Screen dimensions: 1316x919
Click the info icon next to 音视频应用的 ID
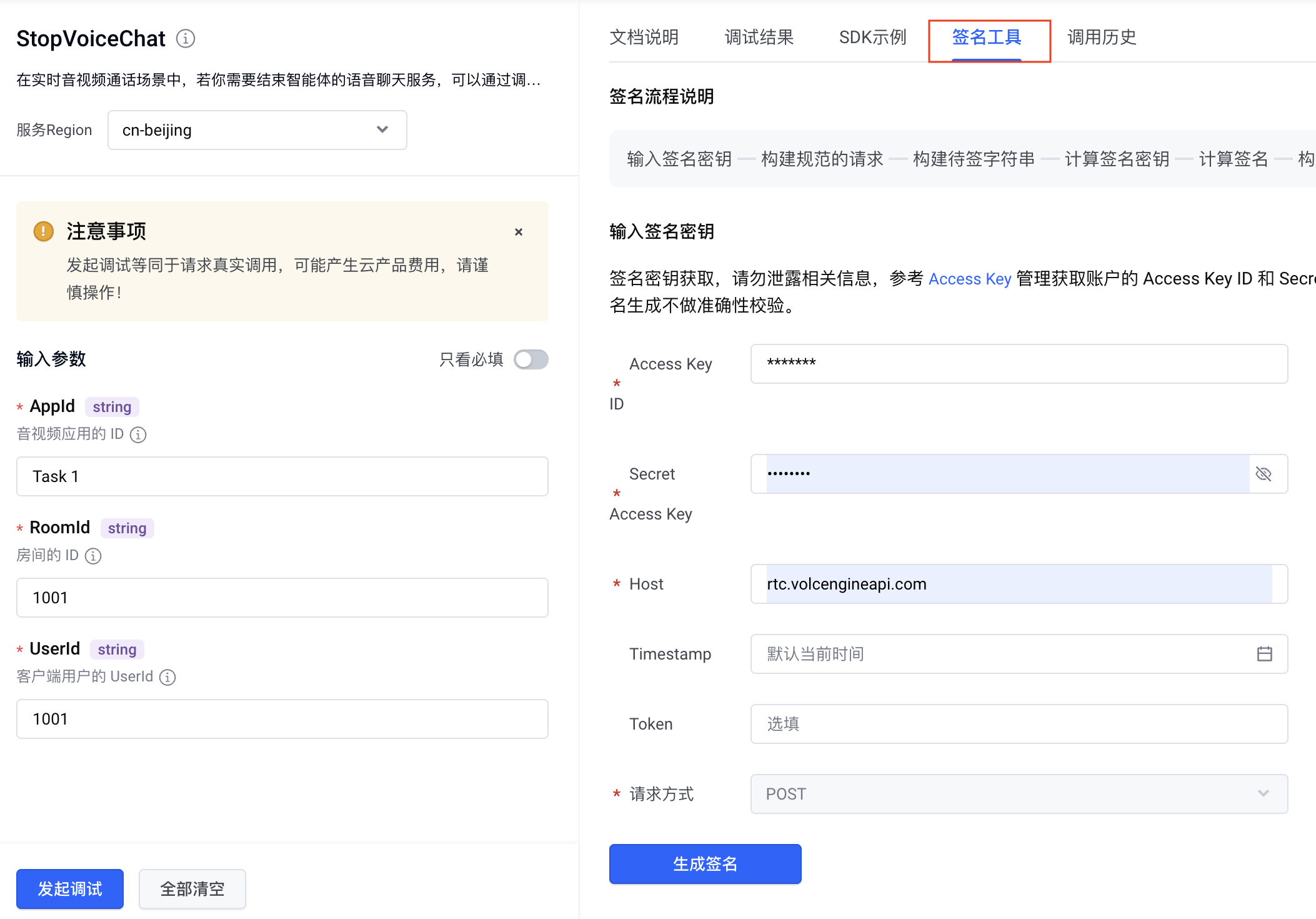pos(138,434)
